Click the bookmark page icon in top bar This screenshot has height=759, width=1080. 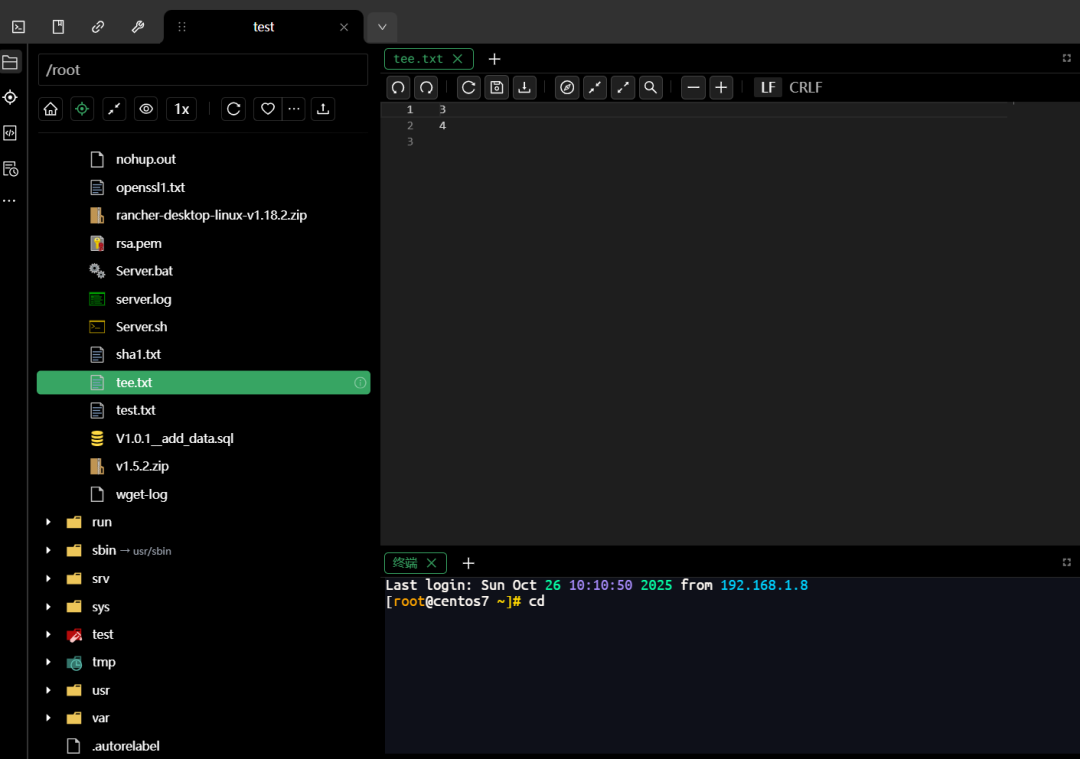pos(59,27)
